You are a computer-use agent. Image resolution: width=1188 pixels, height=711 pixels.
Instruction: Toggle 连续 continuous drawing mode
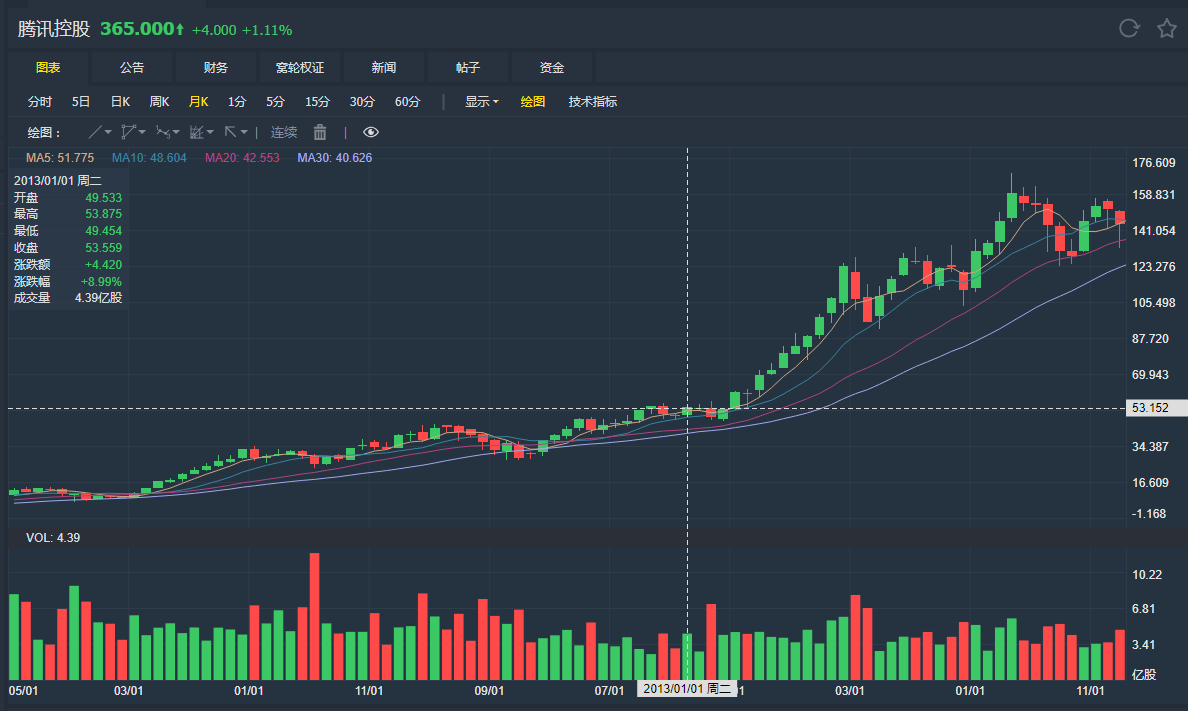point(284,132)
